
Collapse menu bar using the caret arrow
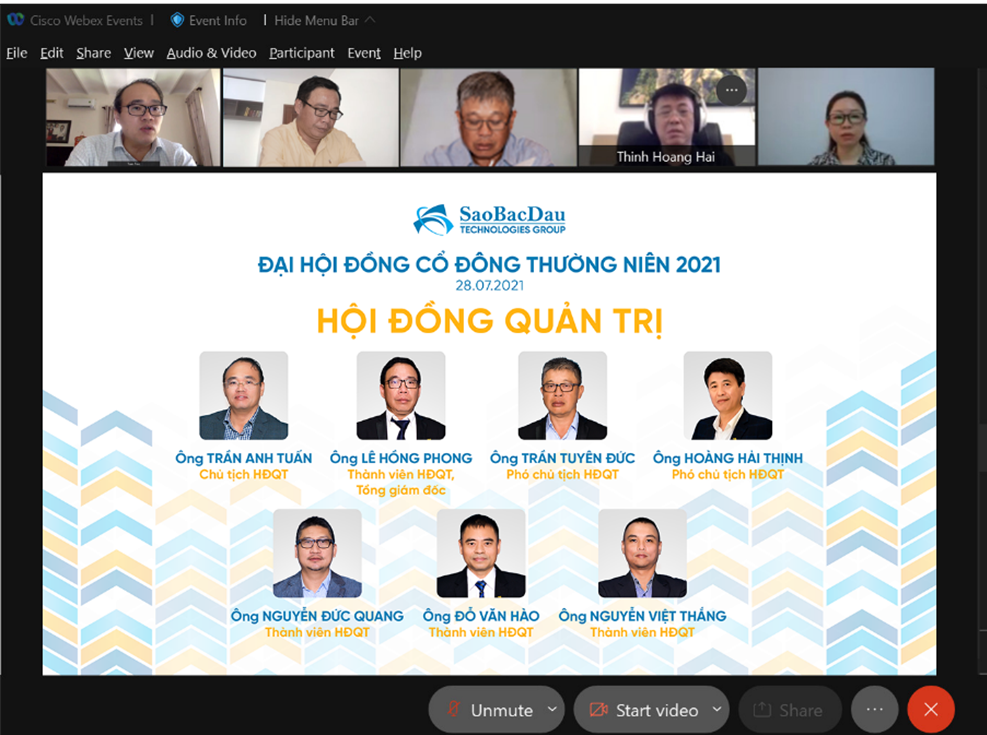pyautogui.click(x=370, y=20)
